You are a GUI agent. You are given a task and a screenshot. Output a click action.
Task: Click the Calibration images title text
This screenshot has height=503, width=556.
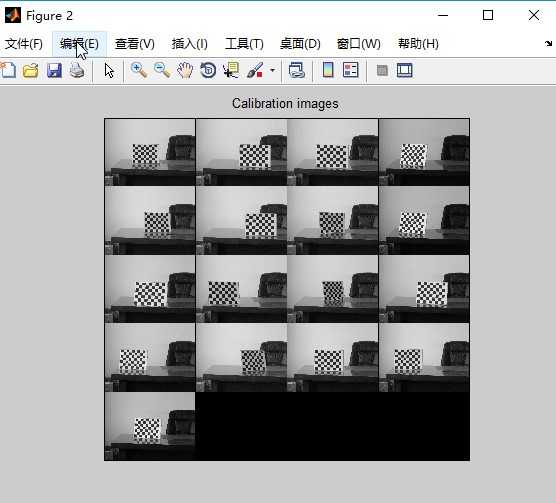[285, 104]
